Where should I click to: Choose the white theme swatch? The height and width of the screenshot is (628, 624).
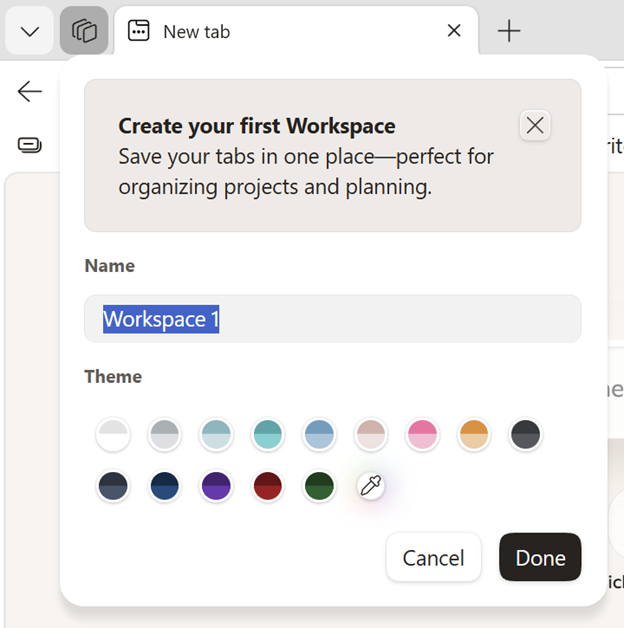(113, 435)
